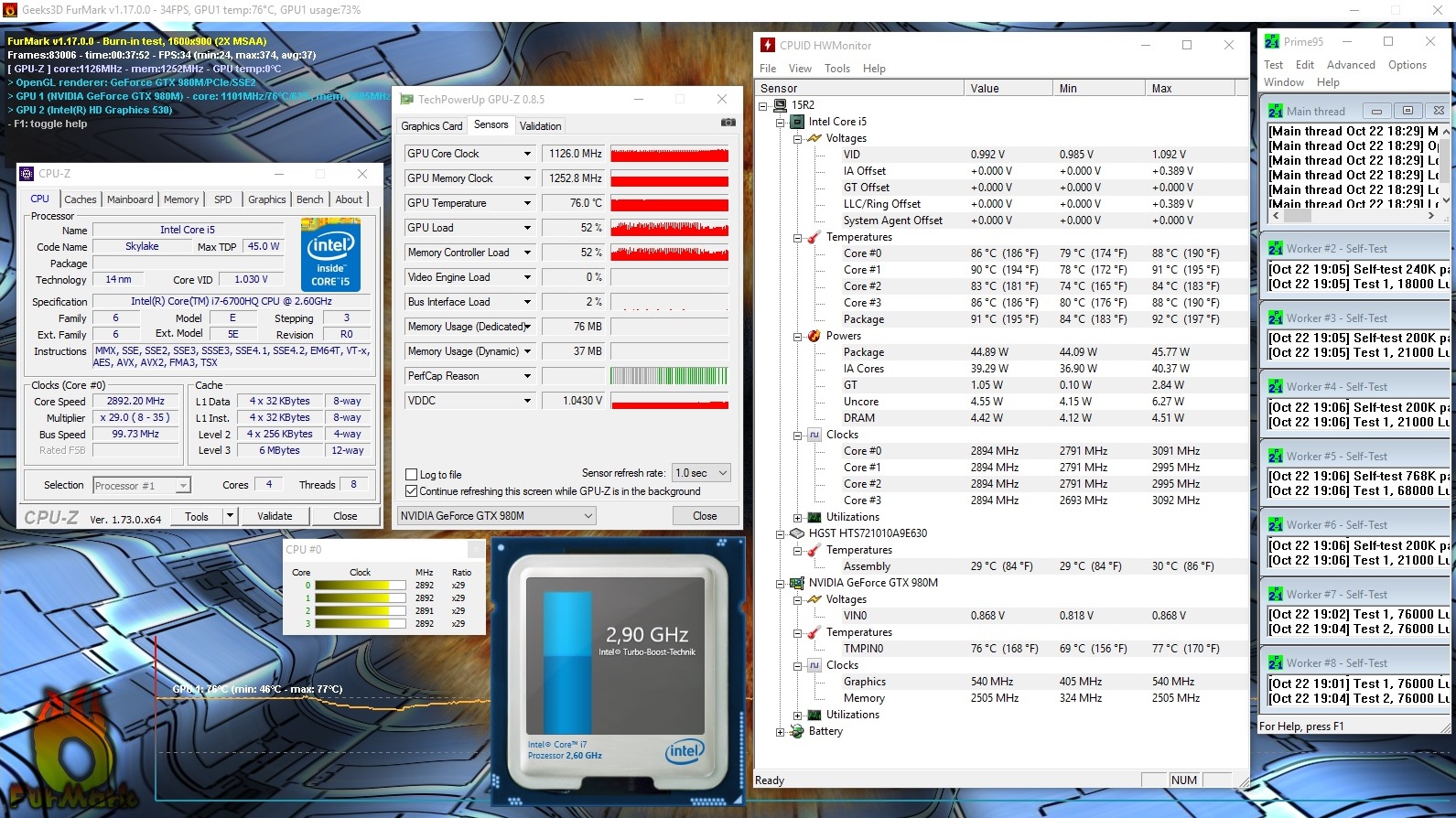This screenshot has height=818, width=1456.
Task: Click the Prime95 title bar app icon
Action: click(1272, 41)
